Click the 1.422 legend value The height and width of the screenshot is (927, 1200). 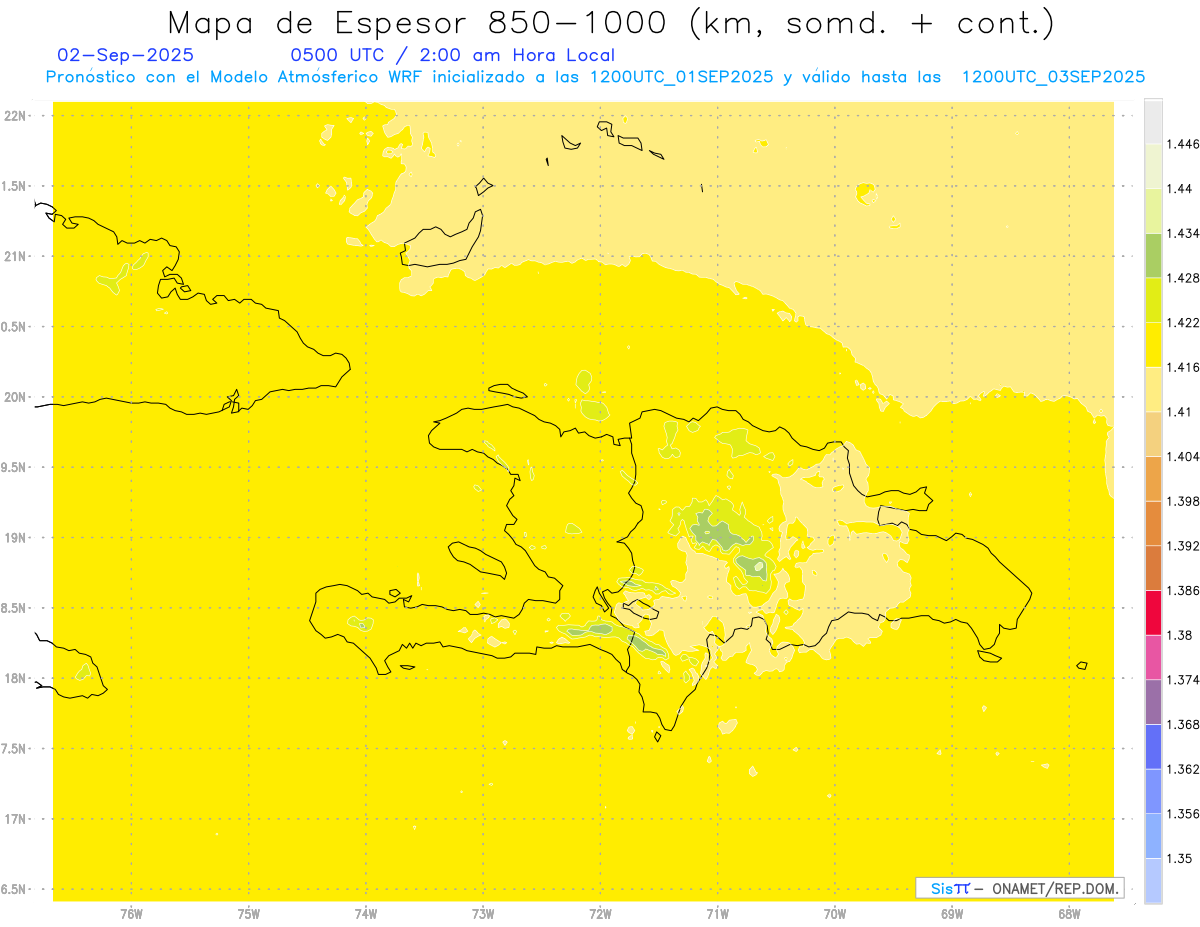1183,322
